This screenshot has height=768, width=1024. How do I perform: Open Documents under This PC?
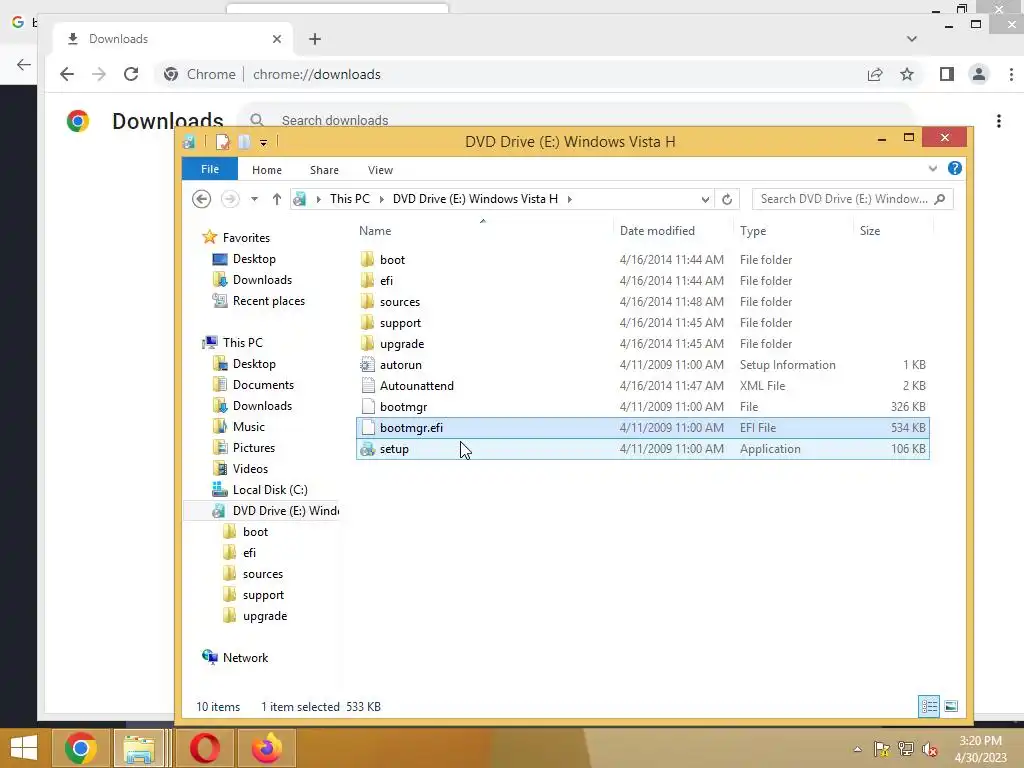click(263, 385)
